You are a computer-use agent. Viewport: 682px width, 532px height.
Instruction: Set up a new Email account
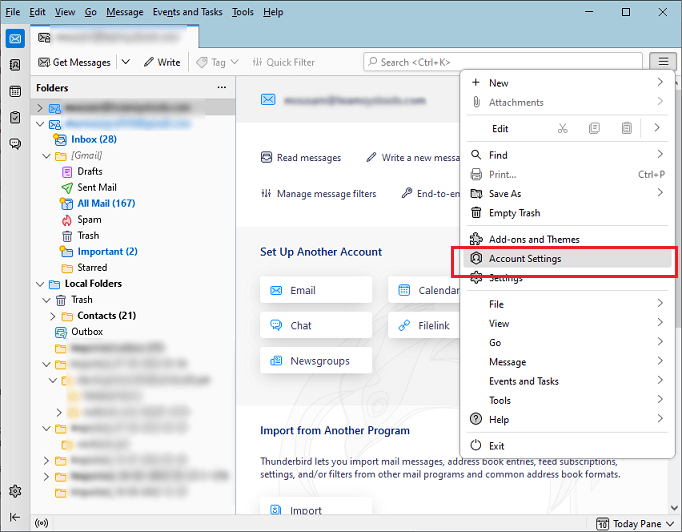click(316, 290)
